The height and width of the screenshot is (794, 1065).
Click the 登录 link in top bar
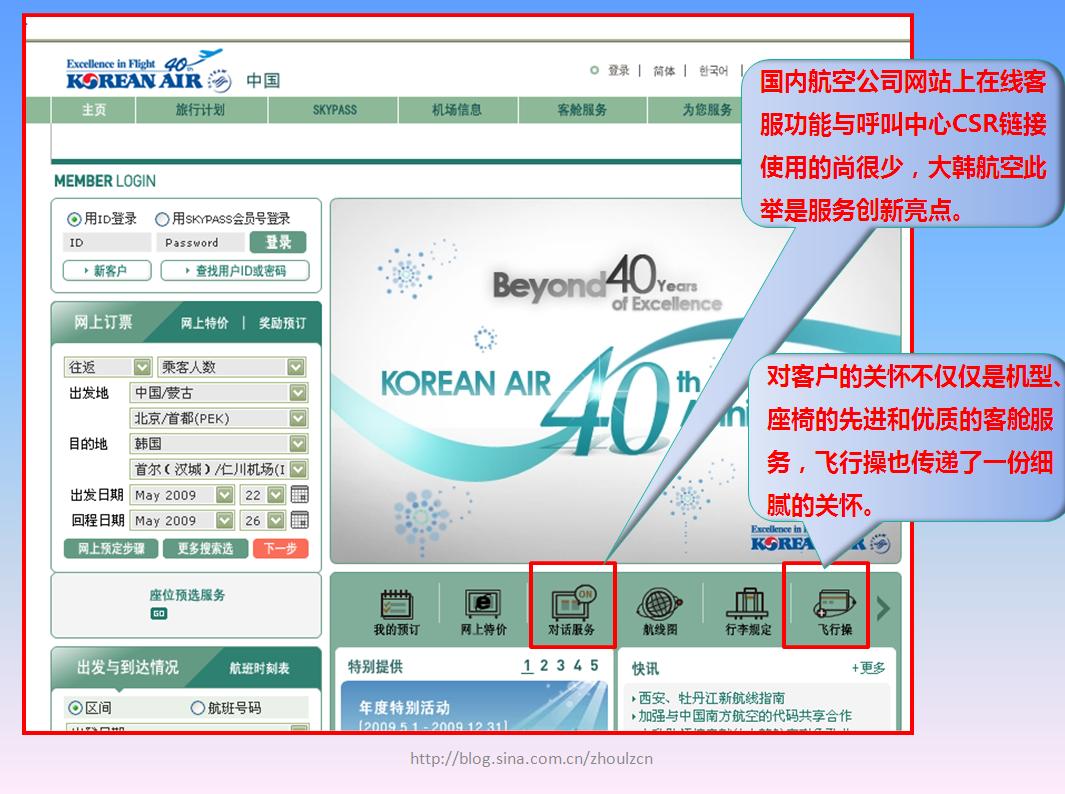[618, 71]
